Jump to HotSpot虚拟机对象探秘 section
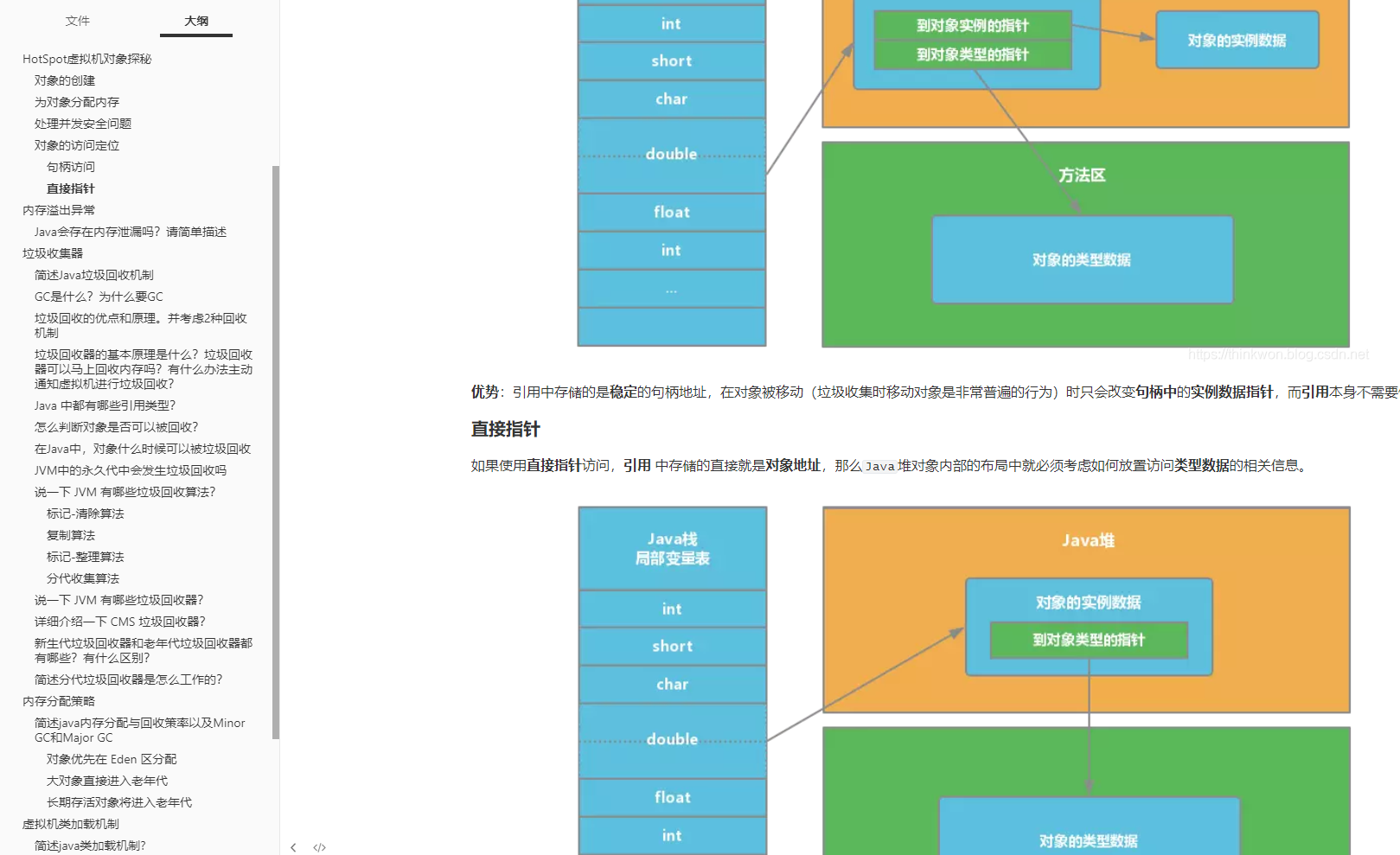The image size is (1400, 855). point(86,58)
